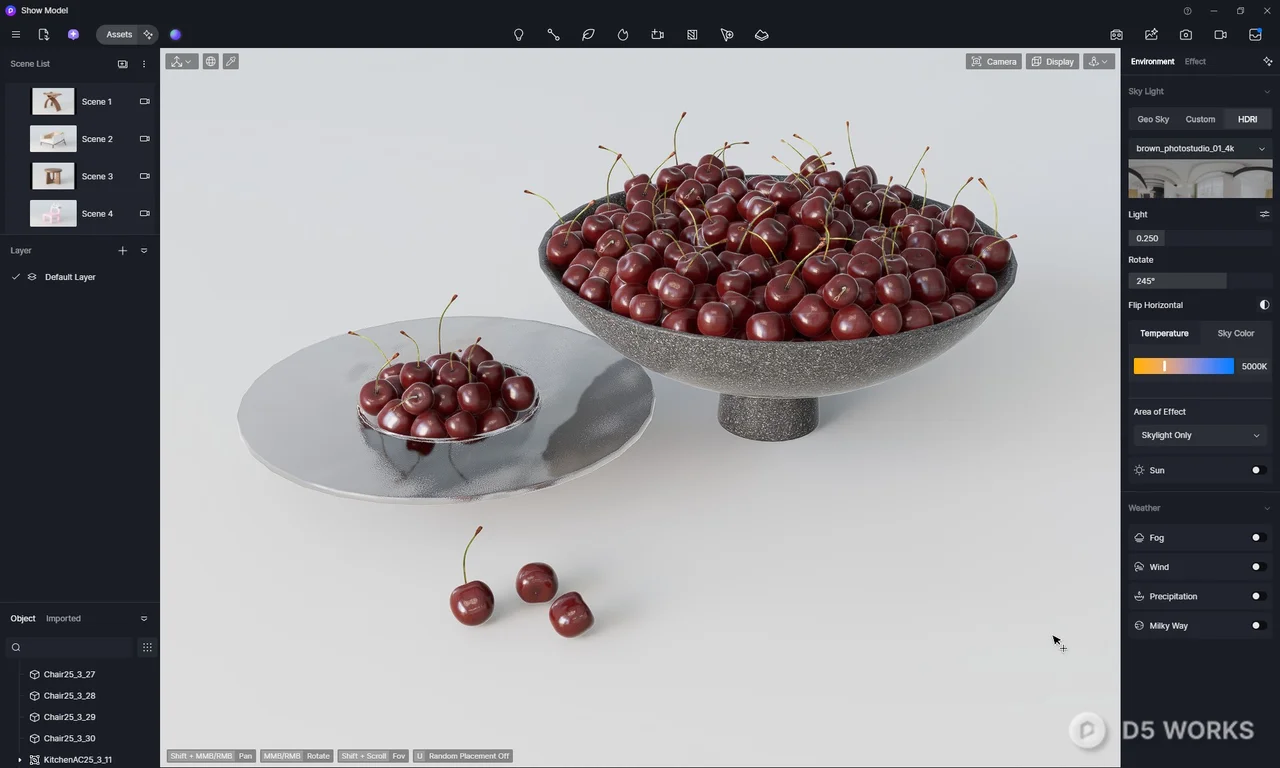1280x768 pixels.
Task: Click the sparkle icon beside Effect tab
Action: pyautogui.click(x=1268, y=61)
